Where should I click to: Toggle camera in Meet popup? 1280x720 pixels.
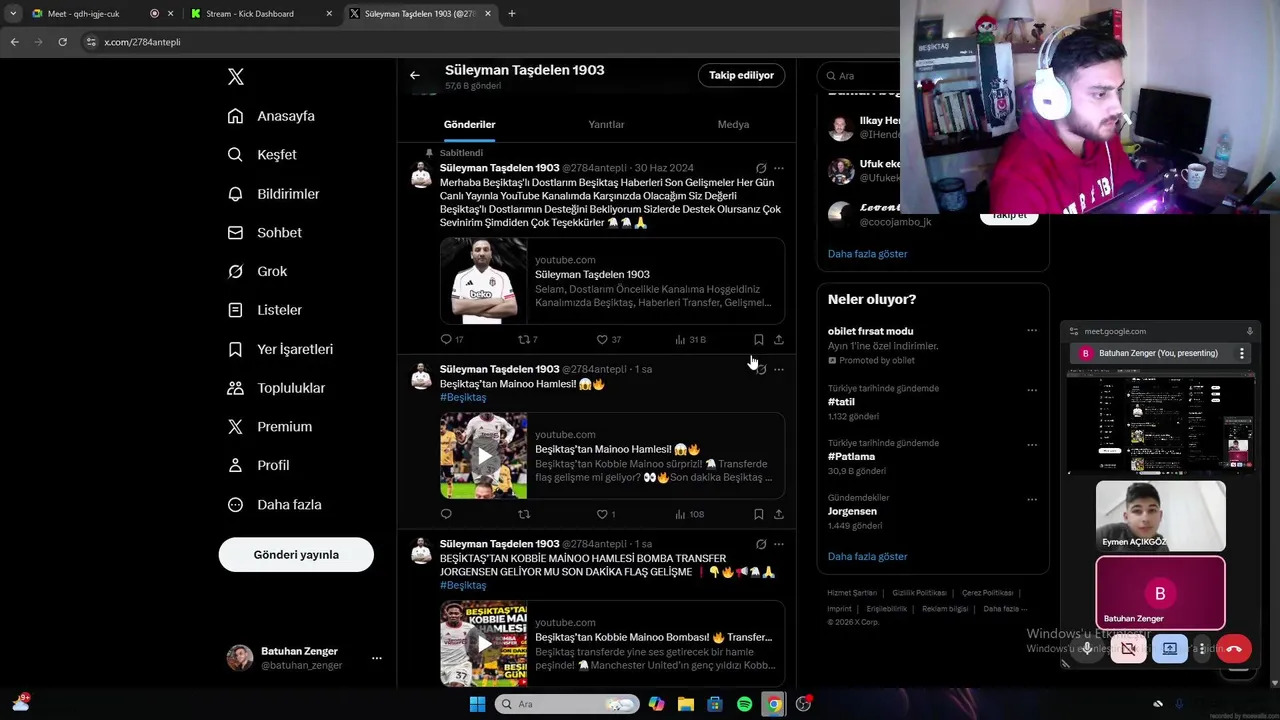1128,649
